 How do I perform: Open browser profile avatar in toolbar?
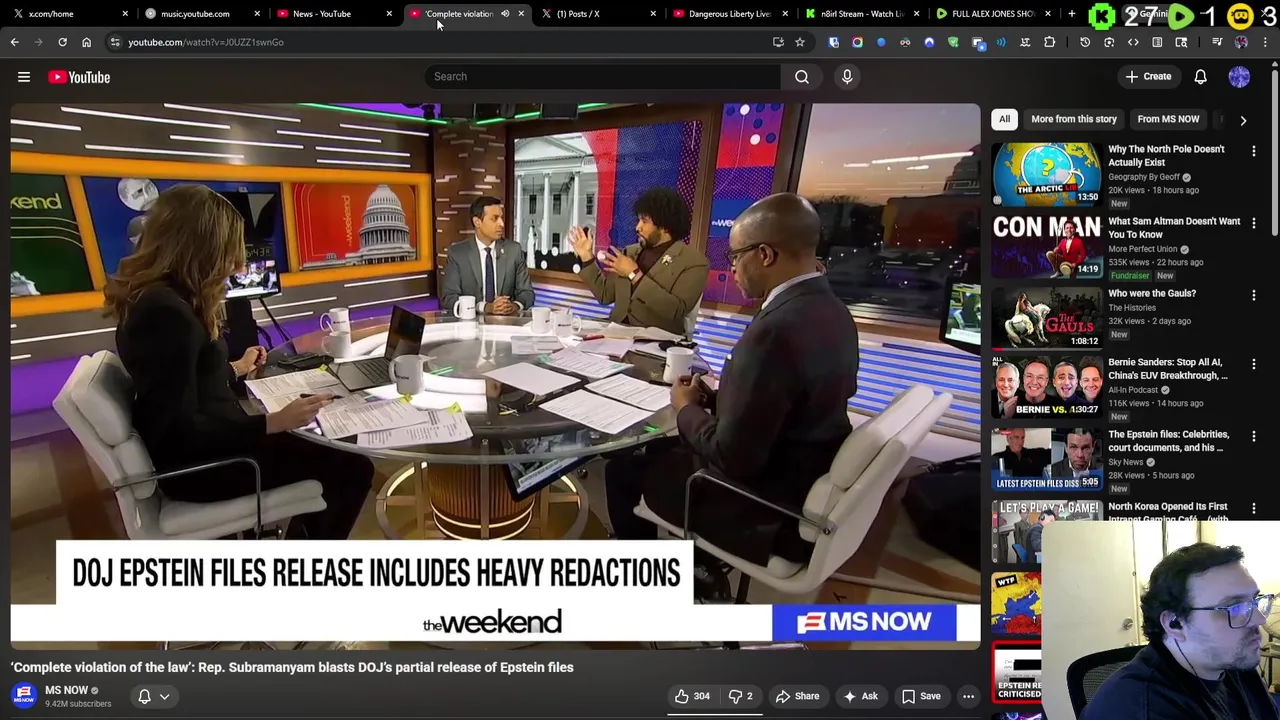tap(1241, 42)
